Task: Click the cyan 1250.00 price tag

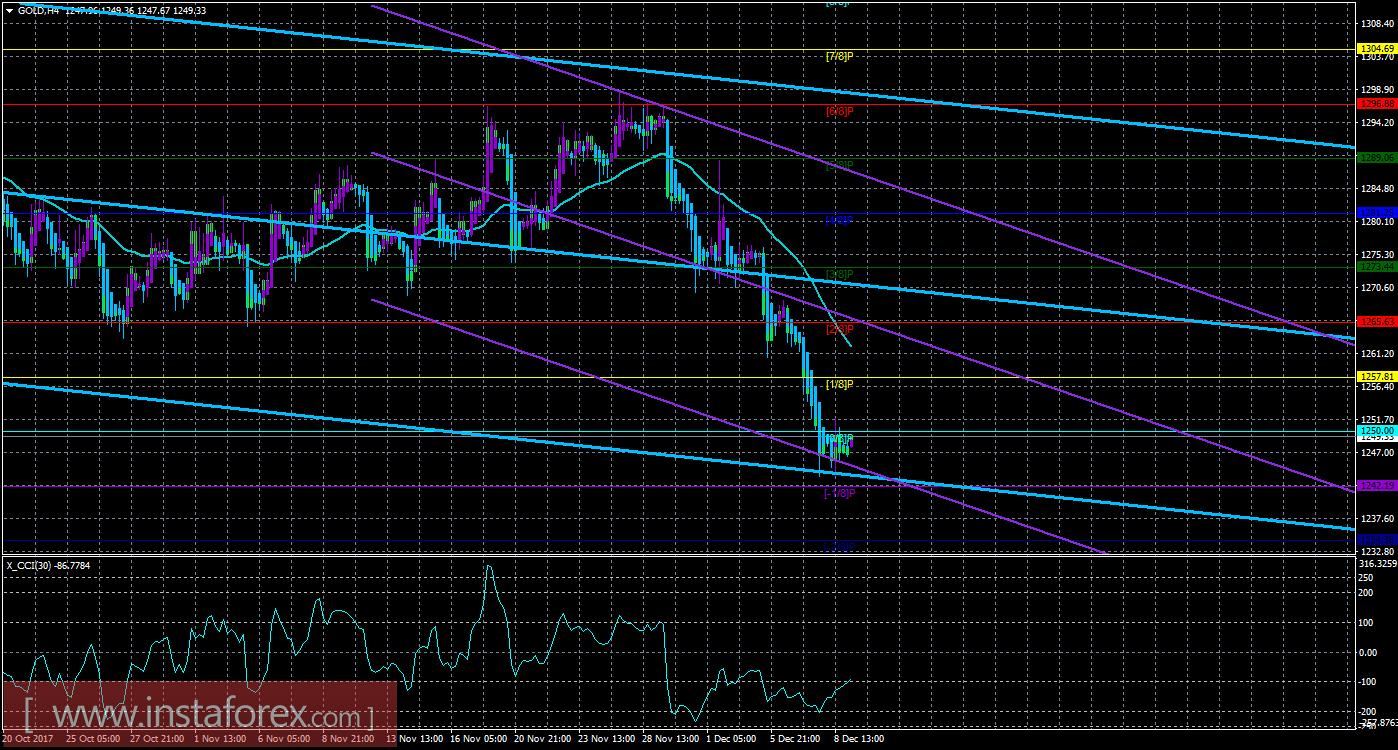Action: point(1377,430)
